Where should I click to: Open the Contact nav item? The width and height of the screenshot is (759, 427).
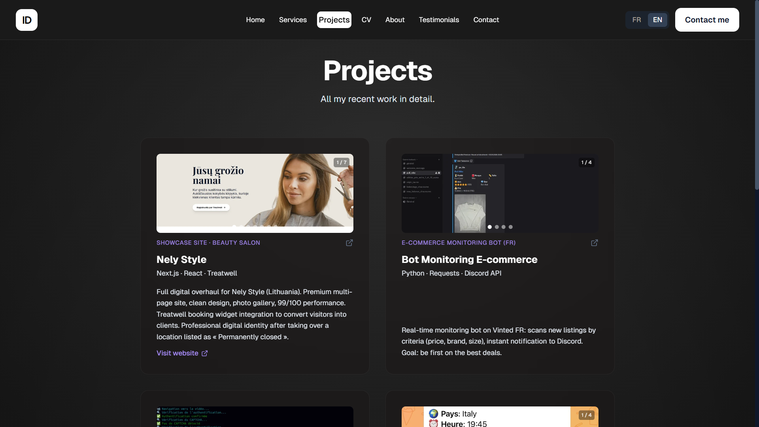[x=486, y=20]
